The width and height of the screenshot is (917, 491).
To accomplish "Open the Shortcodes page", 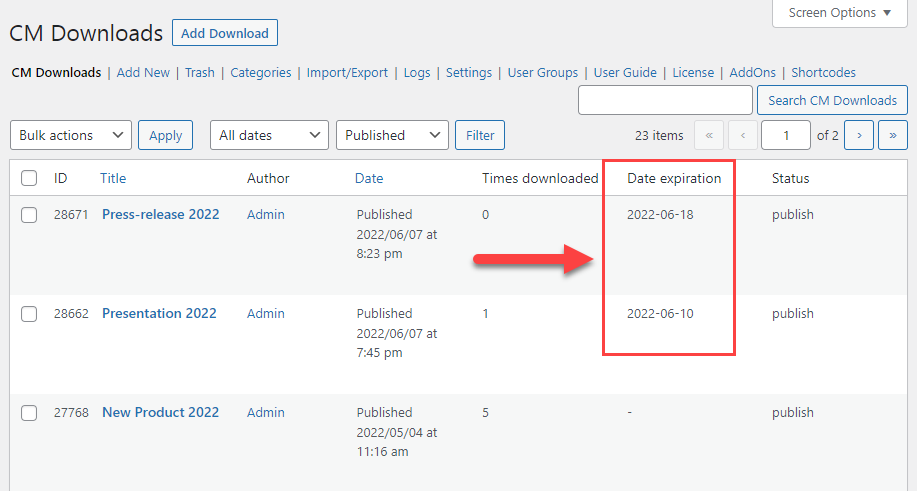I will click(x=823, y=72).
